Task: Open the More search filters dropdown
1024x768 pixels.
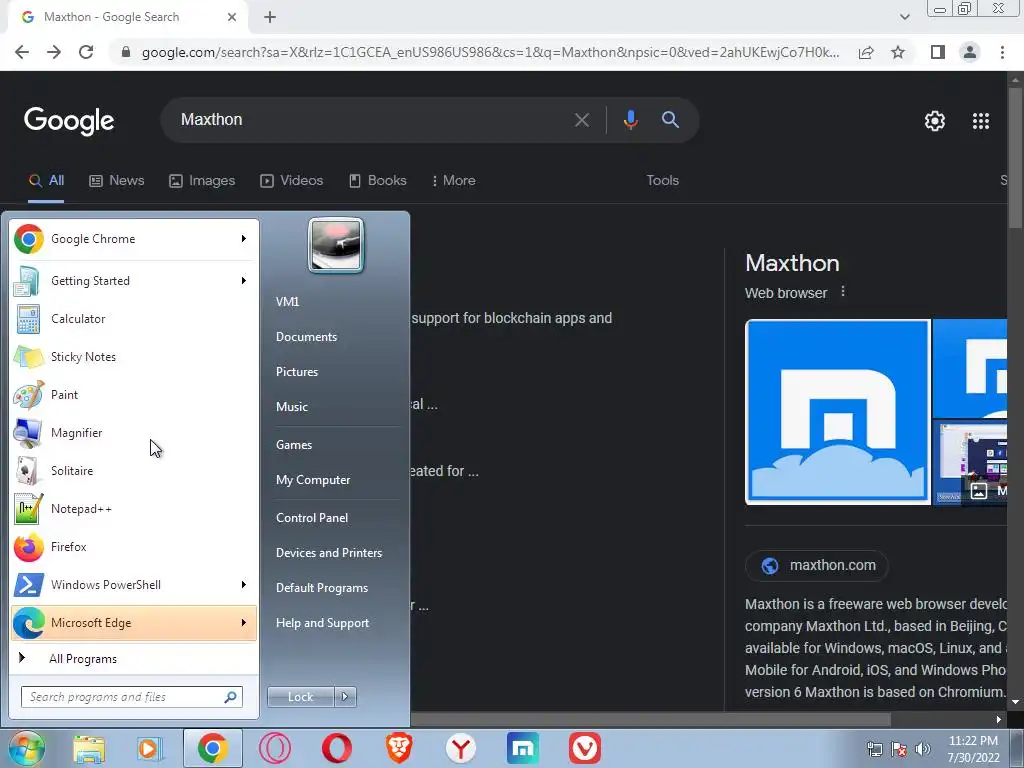Action: [453, 180]
